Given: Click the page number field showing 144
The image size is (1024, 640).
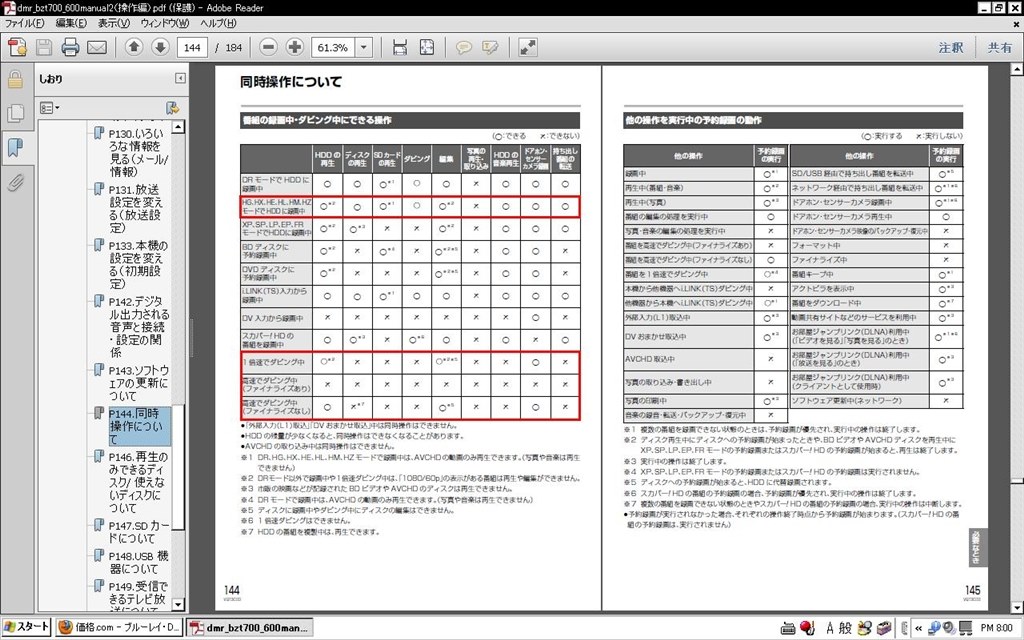Looking at the screenshot, I should (x=192, y=48).
